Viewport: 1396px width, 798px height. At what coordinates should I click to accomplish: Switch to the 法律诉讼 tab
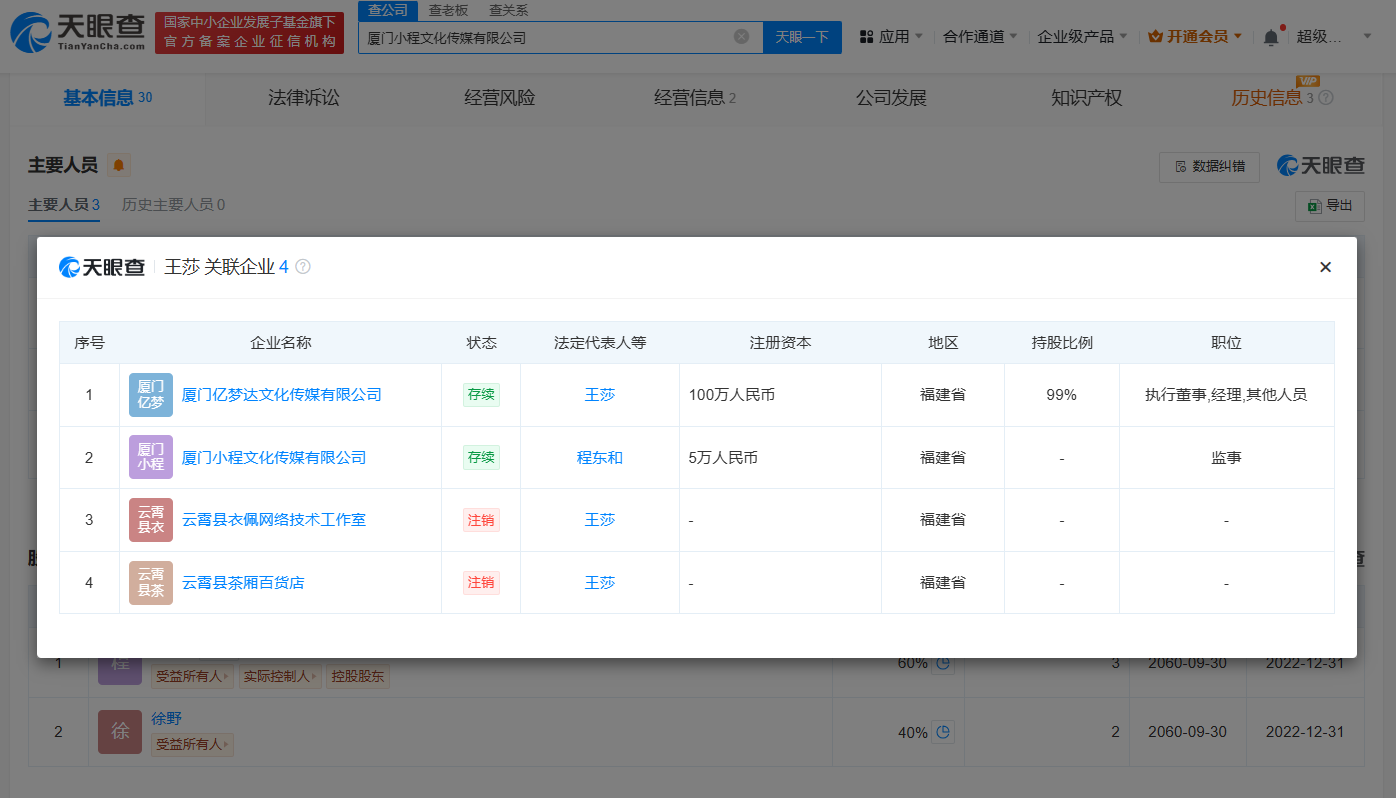coord(303,98)
